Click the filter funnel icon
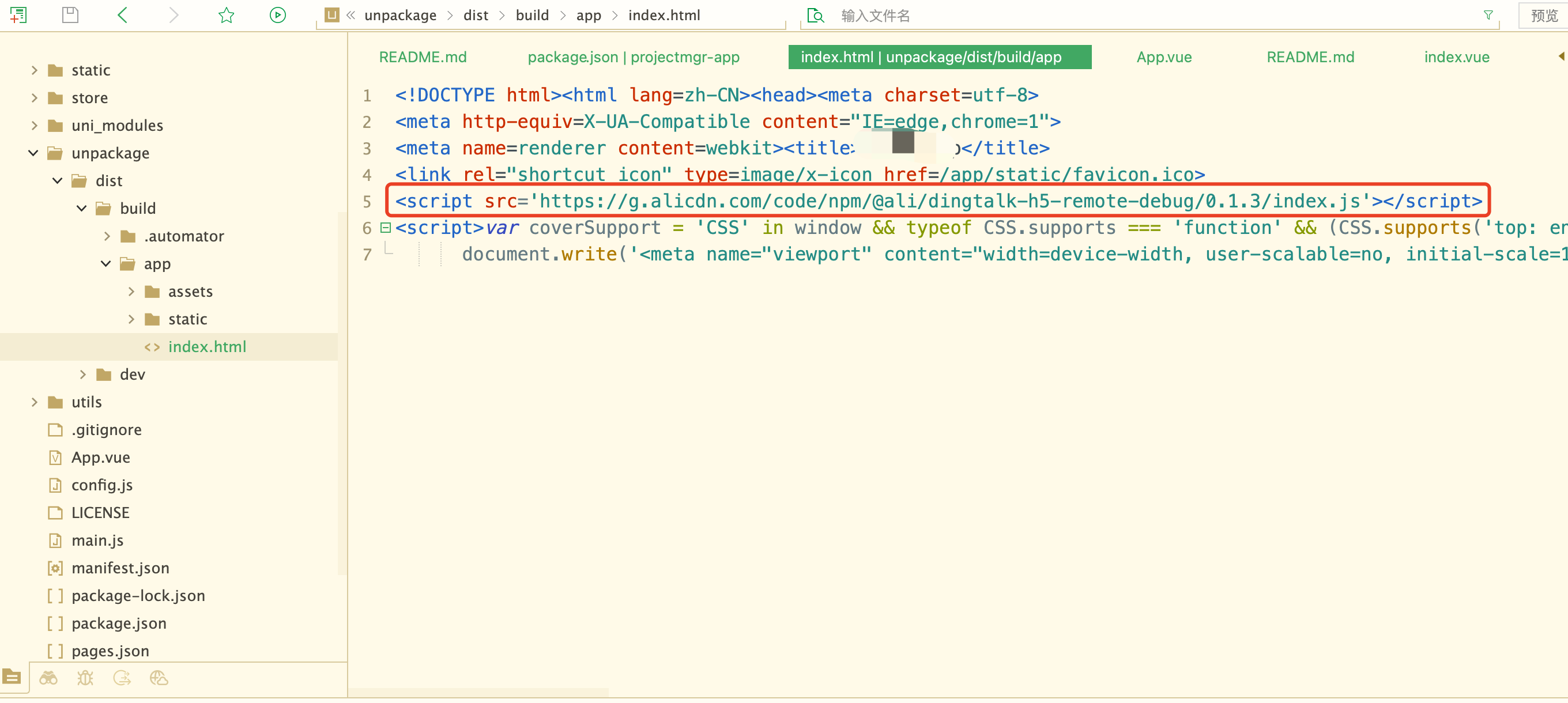This screenshot has width=1568, height=703. 1488,14
